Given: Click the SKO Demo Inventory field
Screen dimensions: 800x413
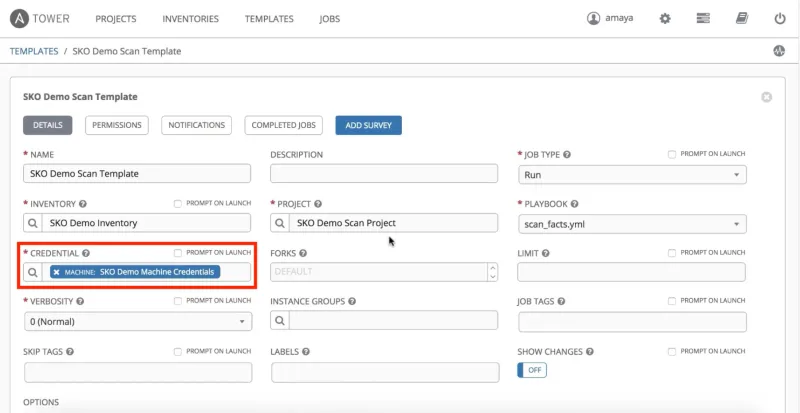Looking at the screenshot, I should tap(147, 223).
